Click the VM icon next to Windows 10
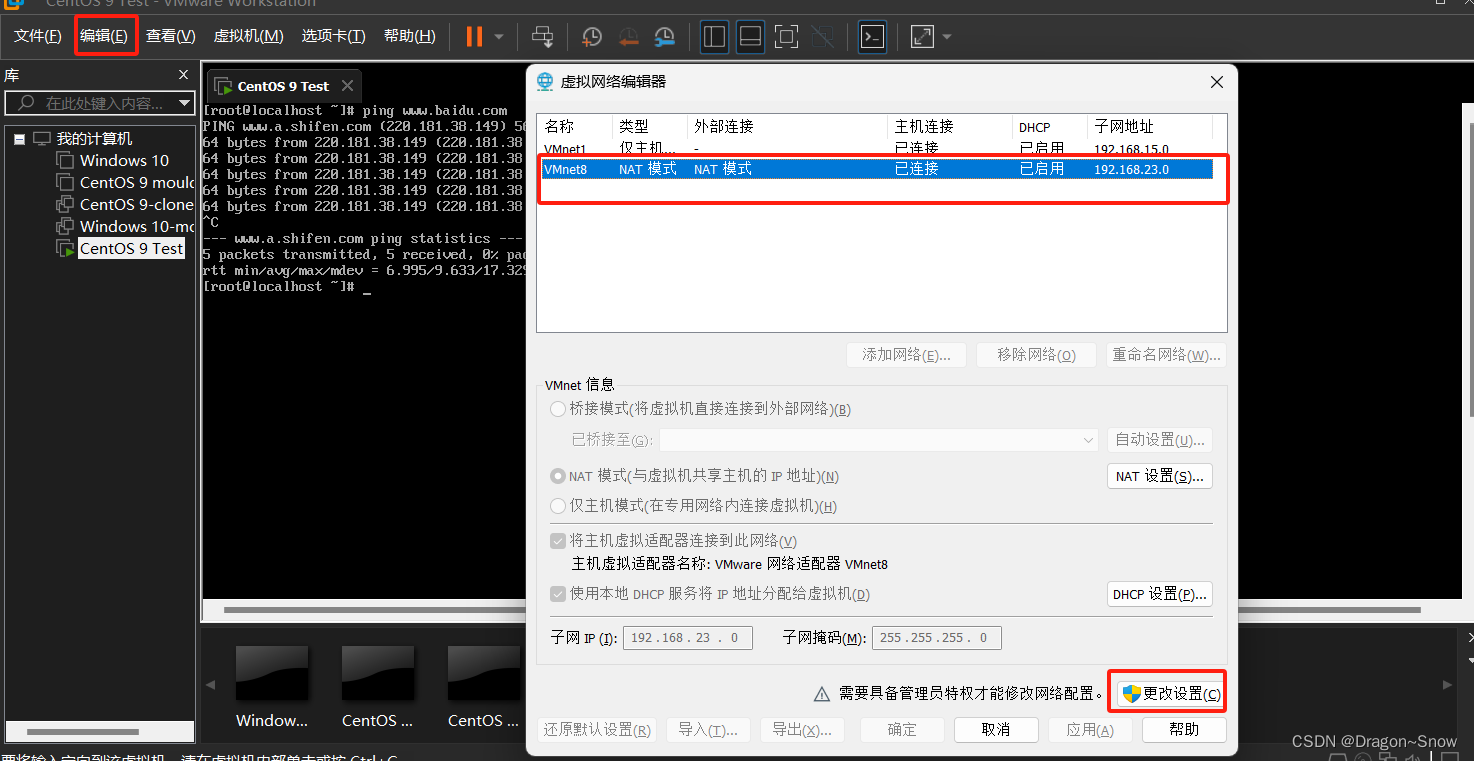1474x761 pixels. pyautogui.click(x=65, y=160)
